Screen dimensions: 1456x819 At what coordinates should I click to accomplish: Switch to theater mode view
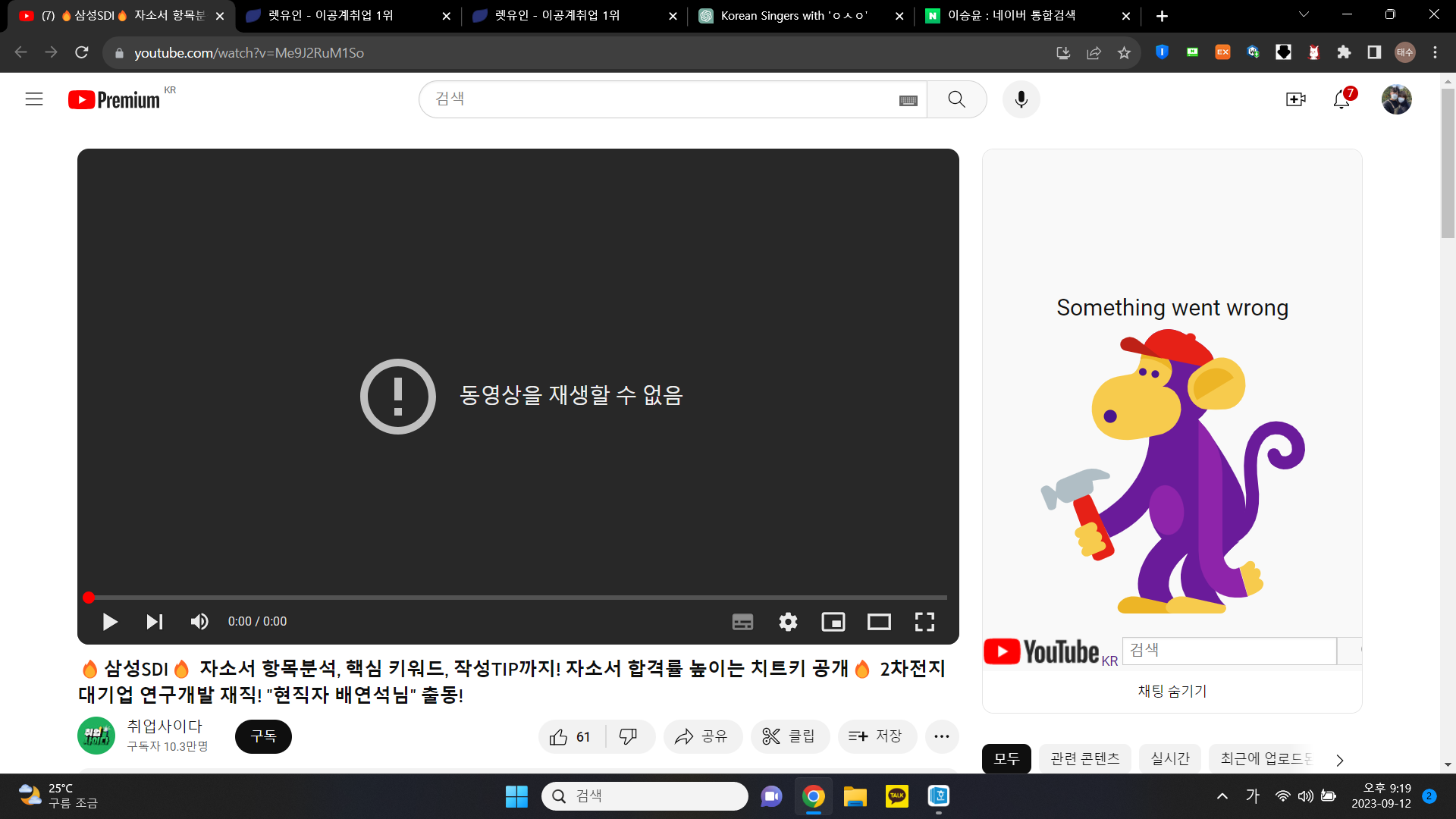coord(879,622)
